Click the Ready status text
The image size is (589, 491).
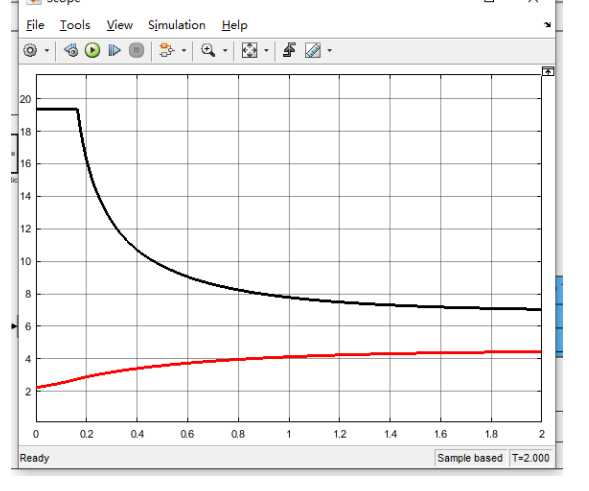click(35, 458)
